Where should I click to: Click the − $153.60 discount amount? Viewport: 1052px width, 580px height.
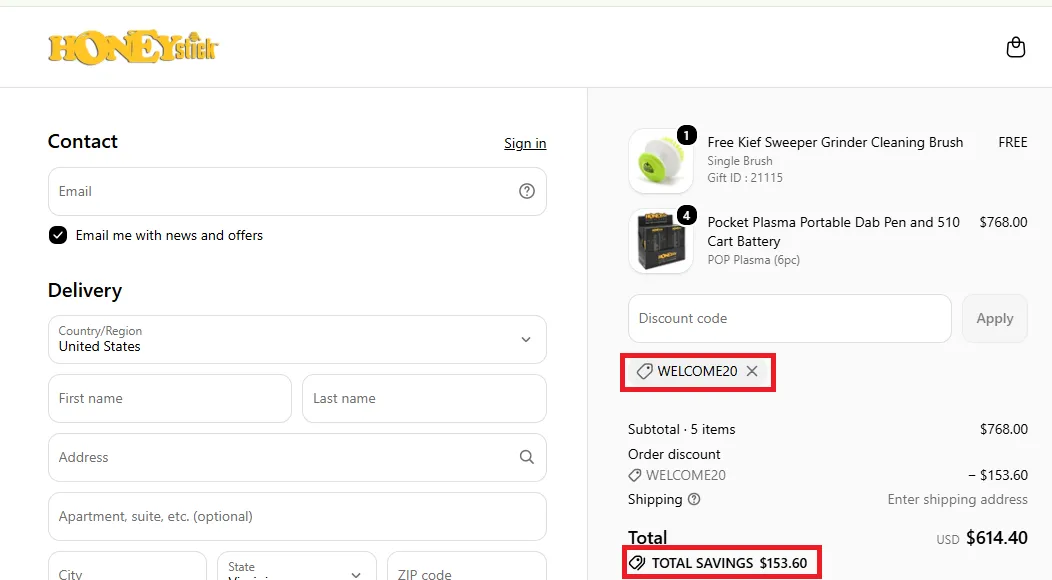coord(998,475)
